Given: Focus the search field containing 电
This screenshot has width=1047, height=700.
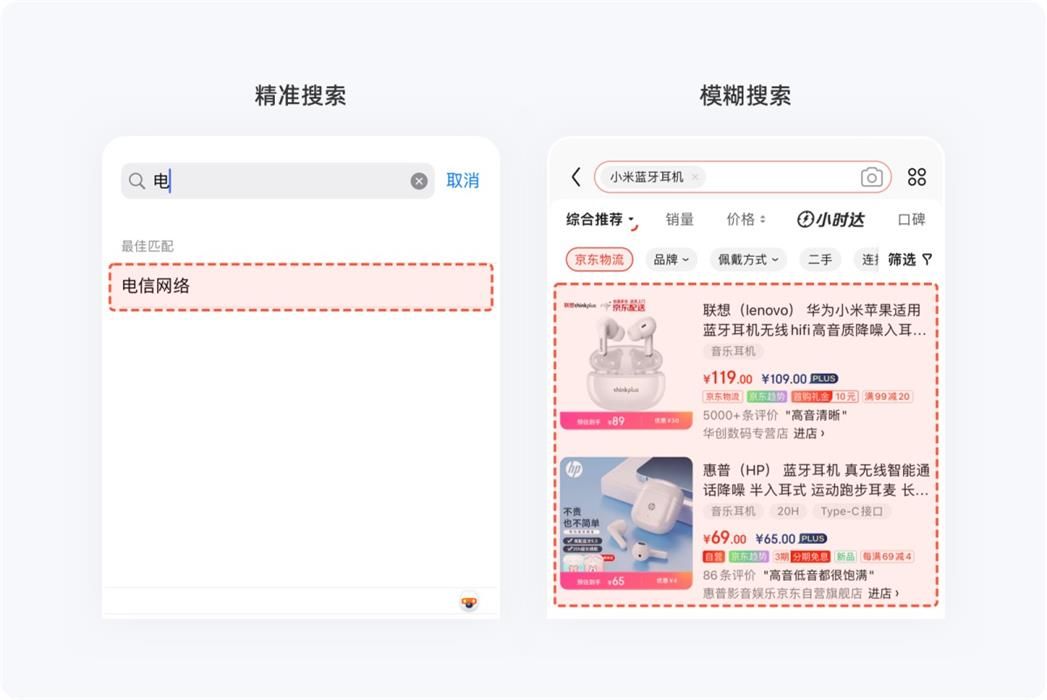Looking at the screenshot, I should pyautogui.click(x=278, y=181).
